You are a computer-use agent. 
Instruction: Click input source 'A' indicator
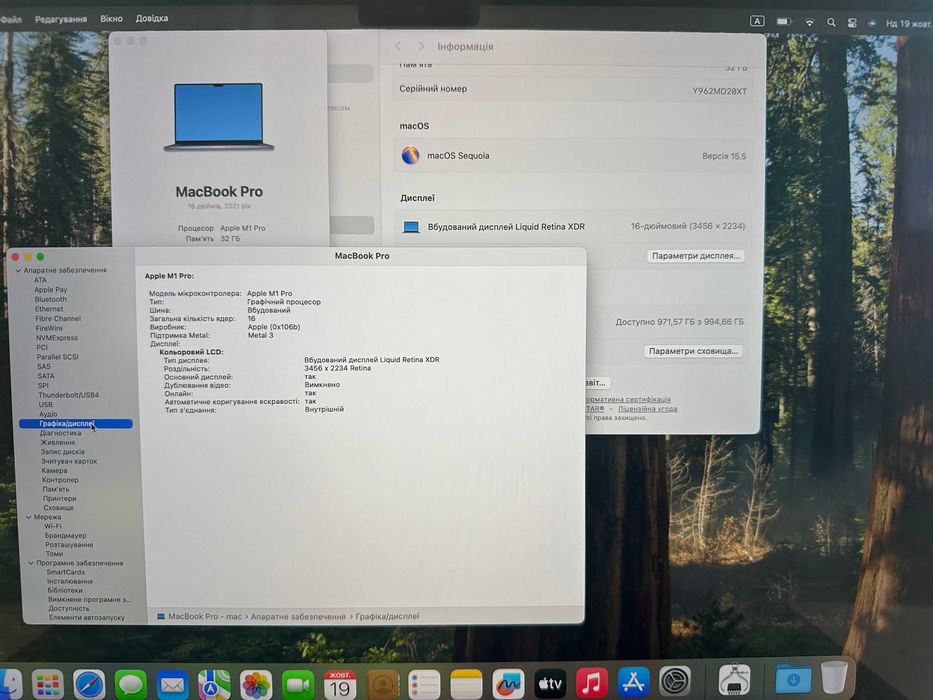point(757,21)
